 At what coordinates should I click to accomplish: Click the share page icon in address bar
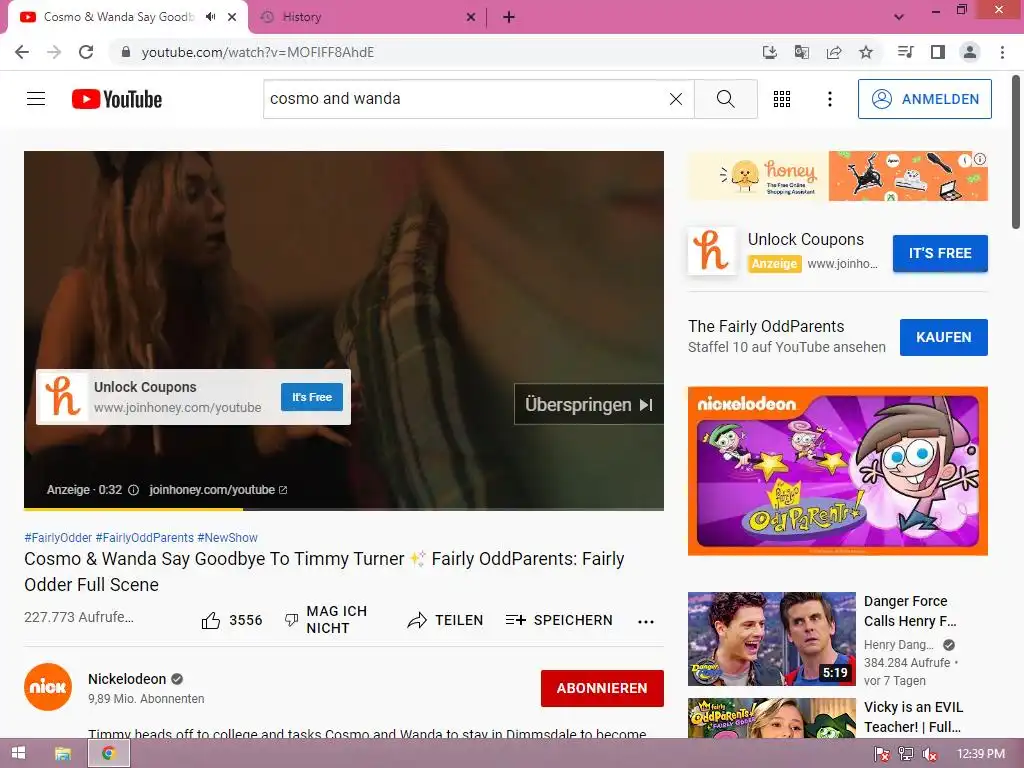pos(834,52)
